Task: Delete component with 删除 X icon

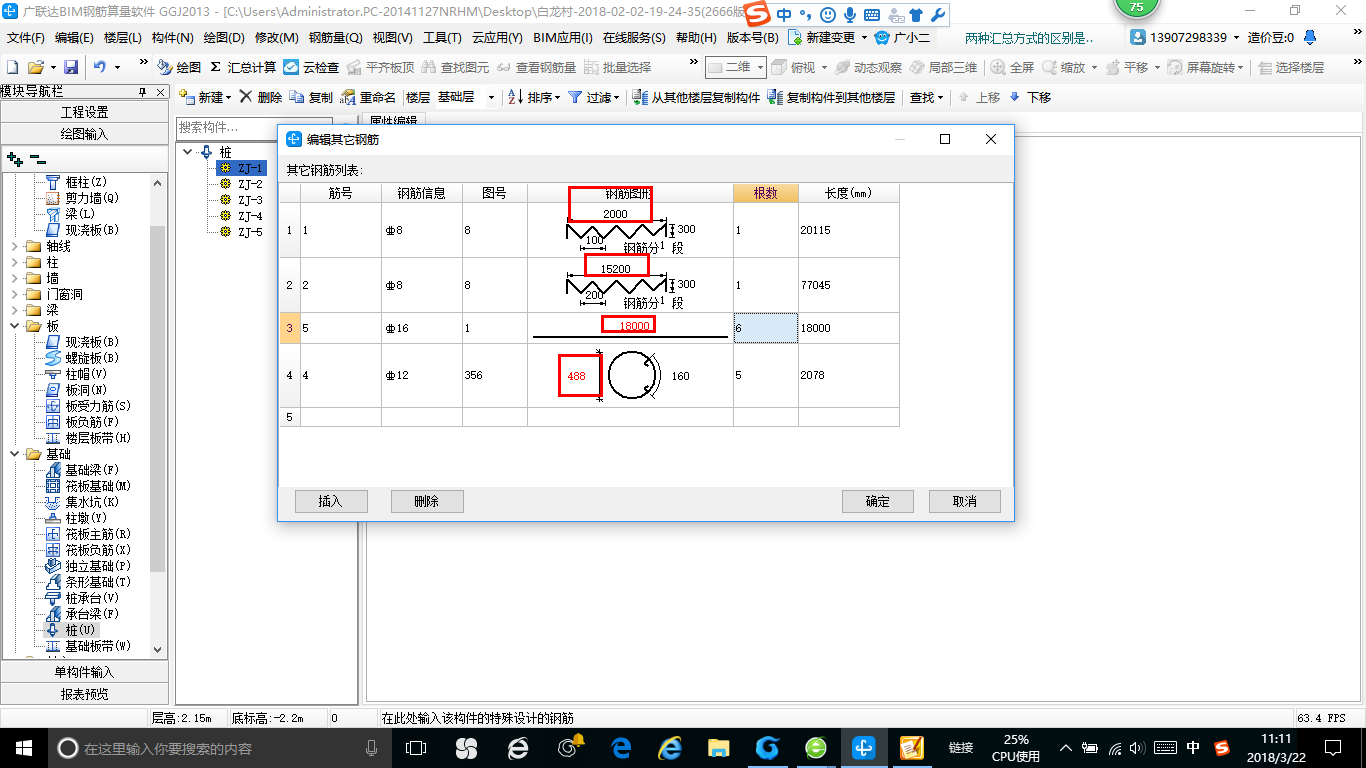Action: pyautogui.click(x=260, y=97)
